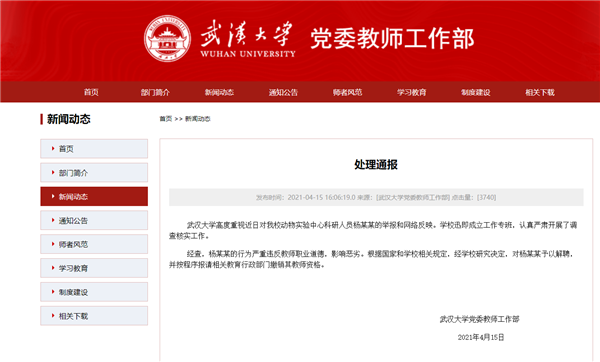
Task: Select 首页 in the left sidebar
Action: click(94, 148)
